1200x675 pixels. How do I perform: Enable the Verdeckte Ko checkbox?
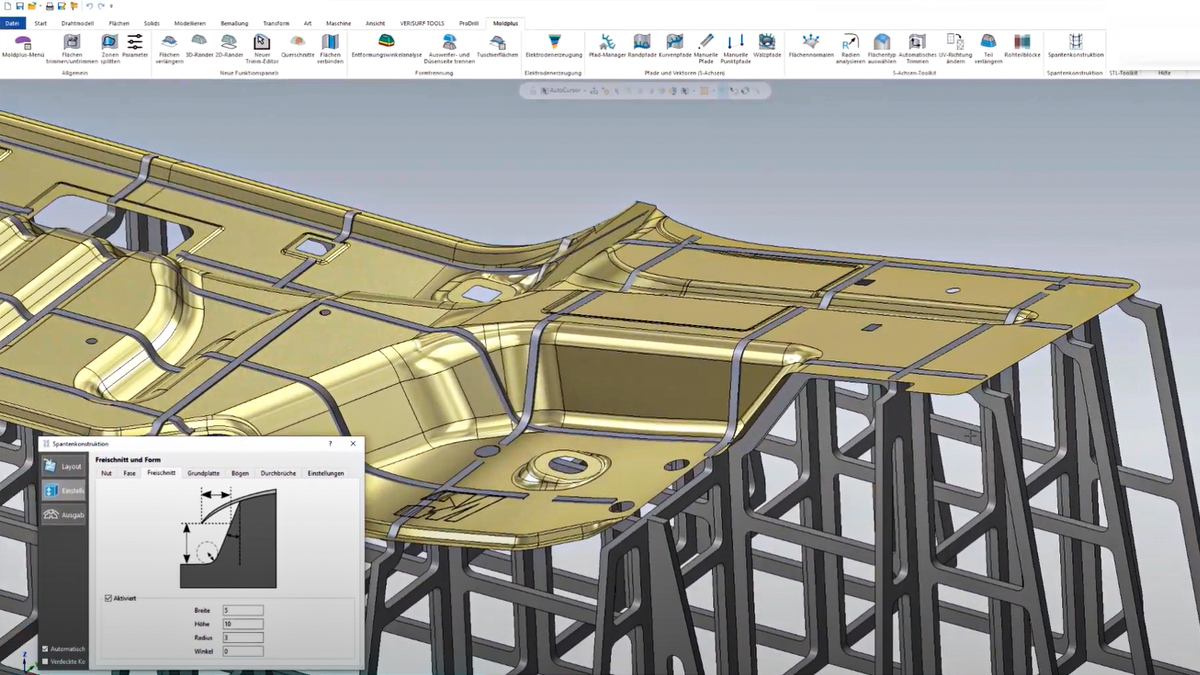click(44, 662)
